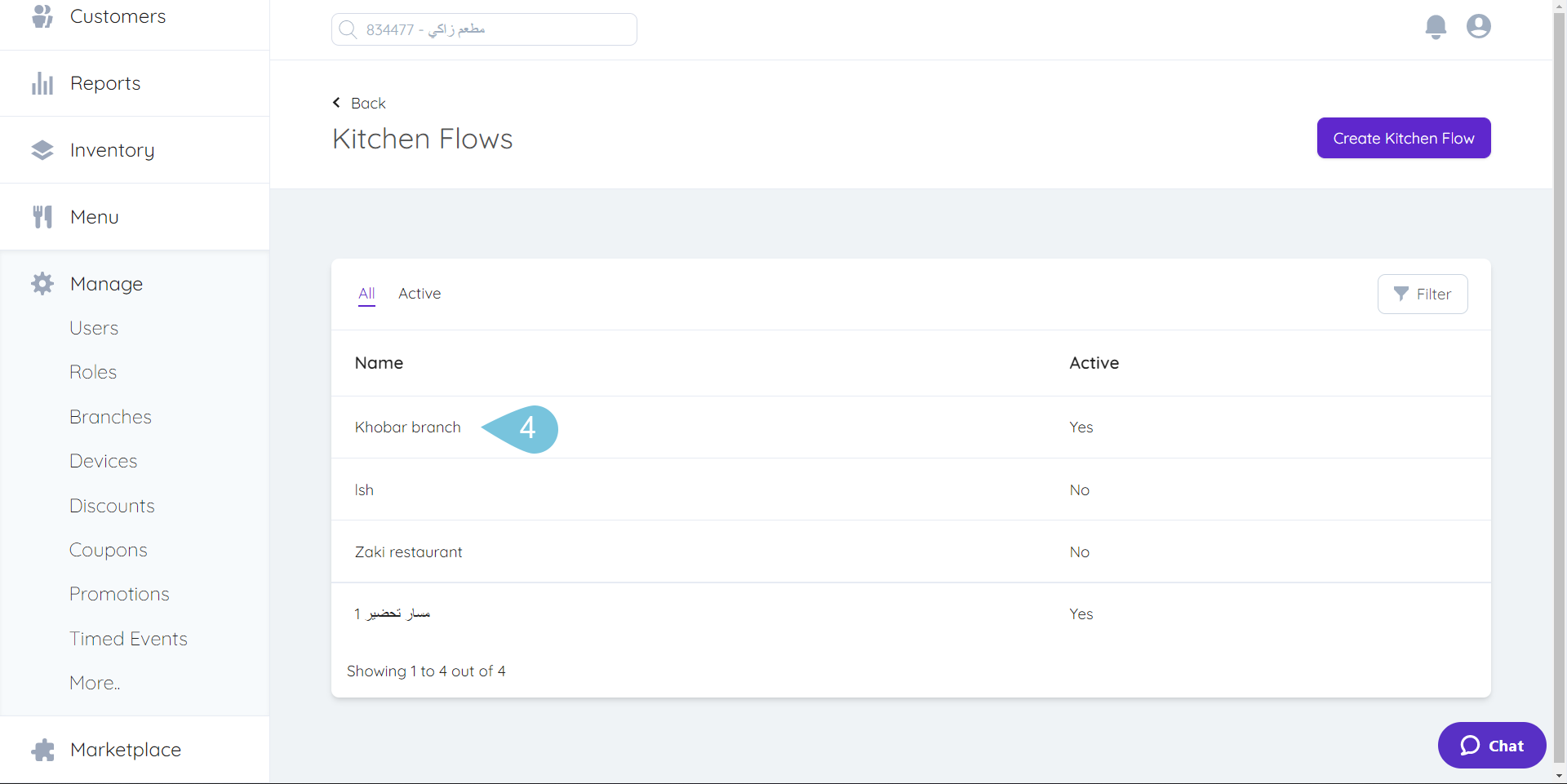Open the user profile account icon

[1478, 26]
